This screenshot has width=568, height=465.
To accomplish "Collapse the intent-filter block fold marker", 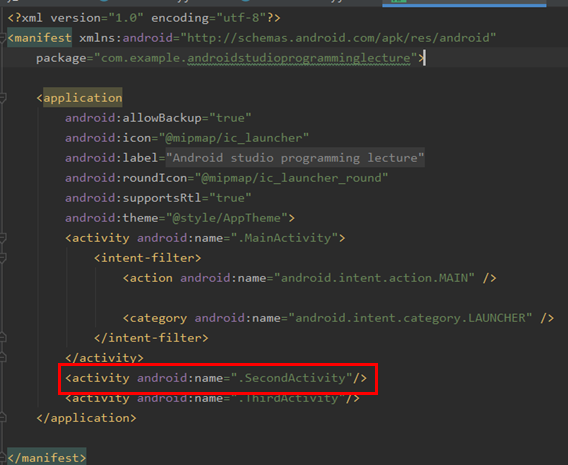I will coord(3,258).
